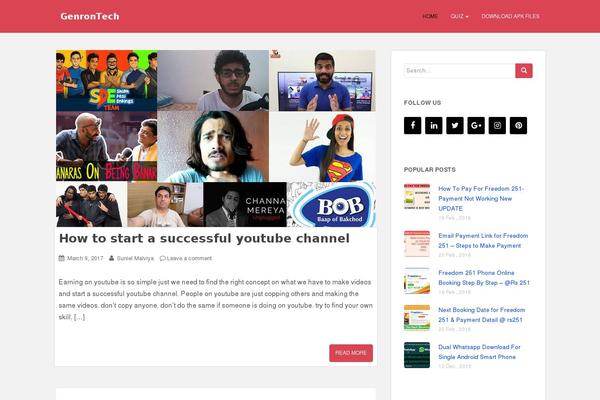
Task: Click the calendar icon beside March 9, 2017
Action: pos(62,258)
